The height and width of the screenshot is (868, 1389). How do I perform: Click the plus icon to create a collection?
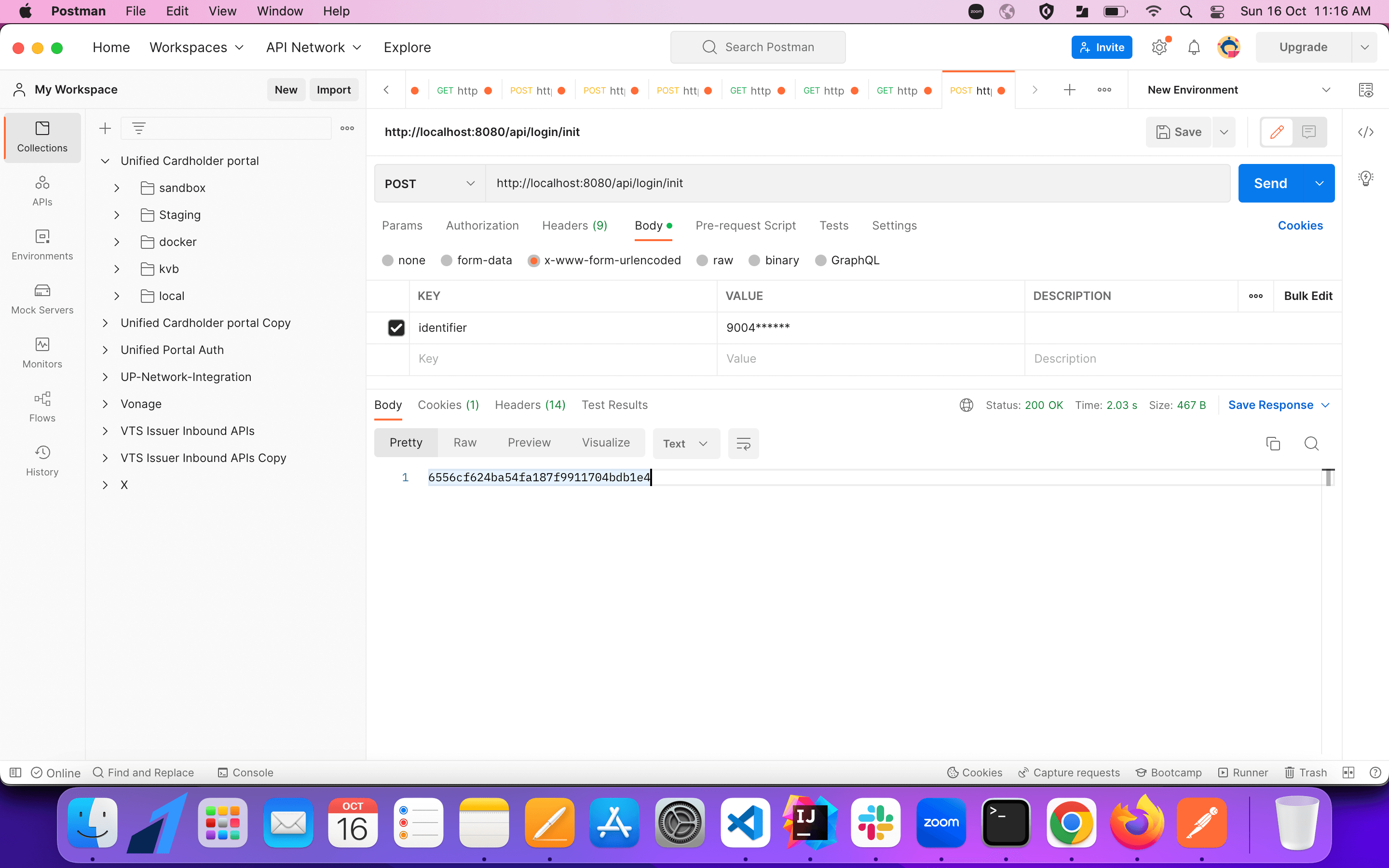105,129
